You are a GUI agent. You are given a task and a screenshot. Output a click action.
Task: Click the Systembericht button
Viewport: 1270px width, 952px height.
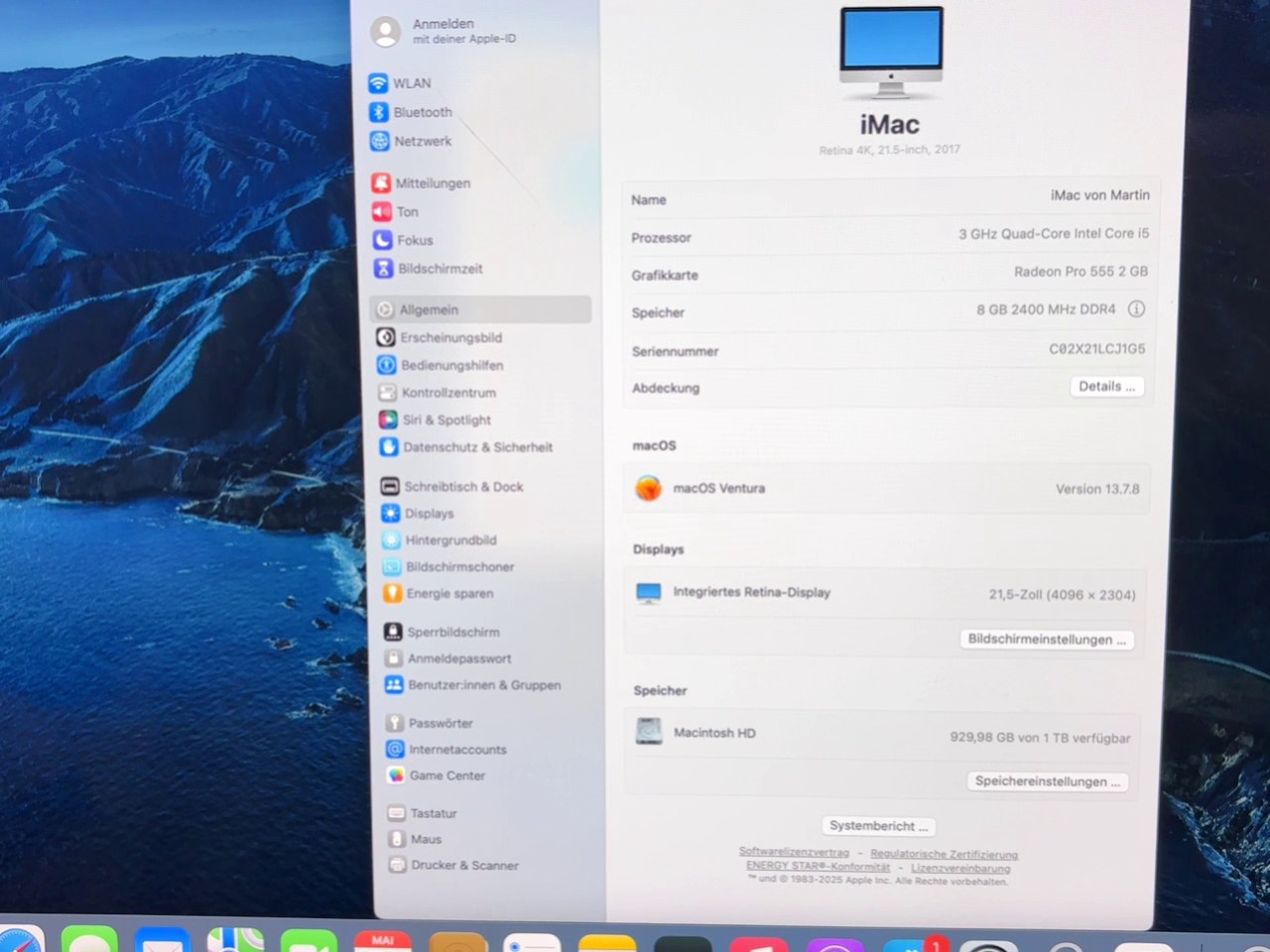click(x=878, y=825)
